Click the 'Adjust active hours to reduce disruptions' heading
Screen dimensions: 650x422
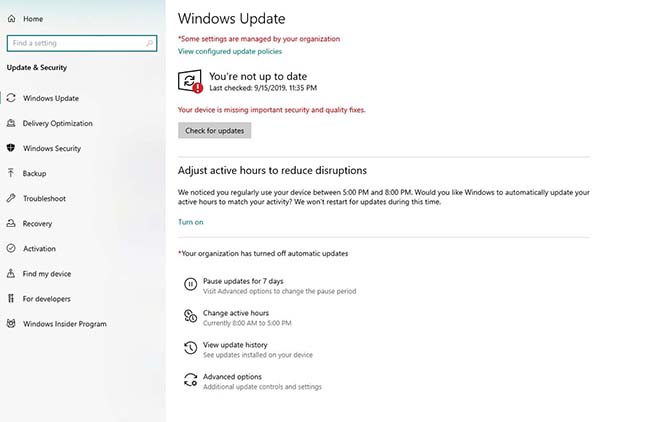[272, 170]
